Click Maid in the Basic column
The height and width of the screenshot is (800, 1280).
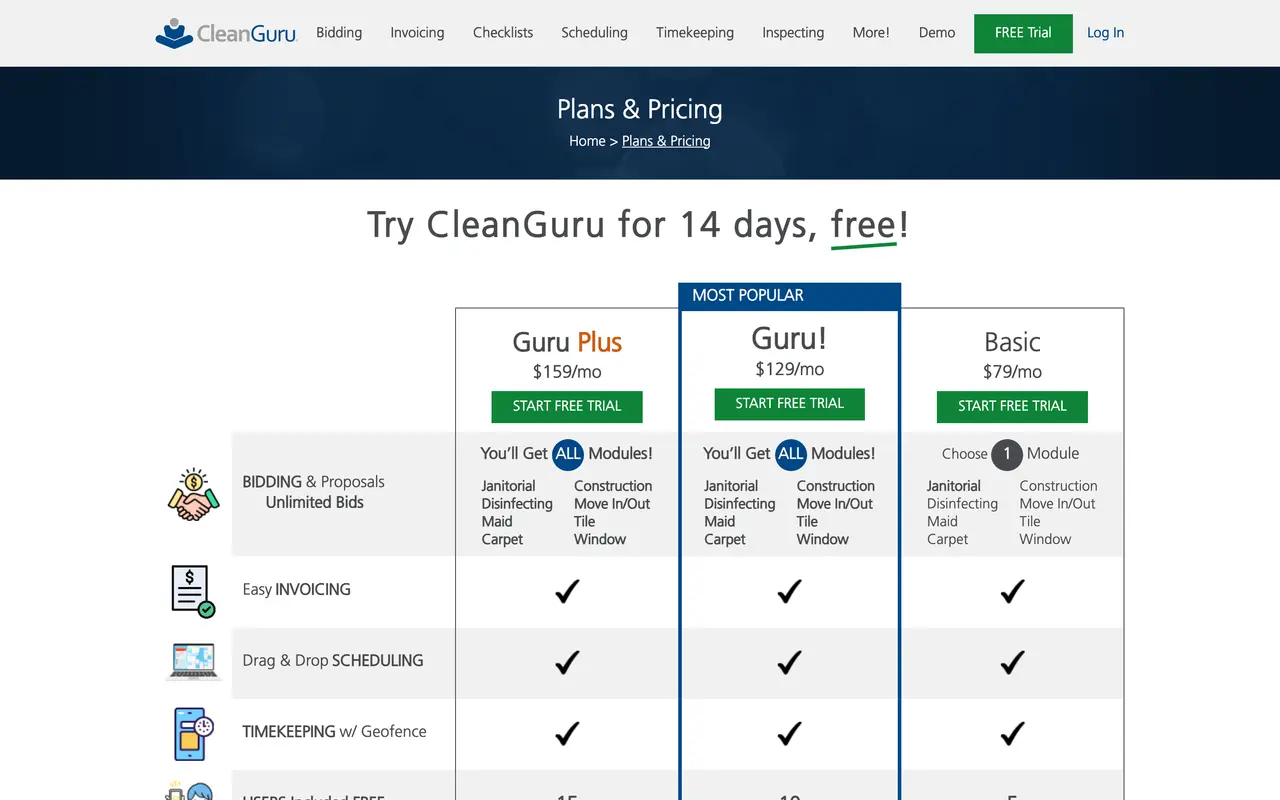tap(942, 522)
